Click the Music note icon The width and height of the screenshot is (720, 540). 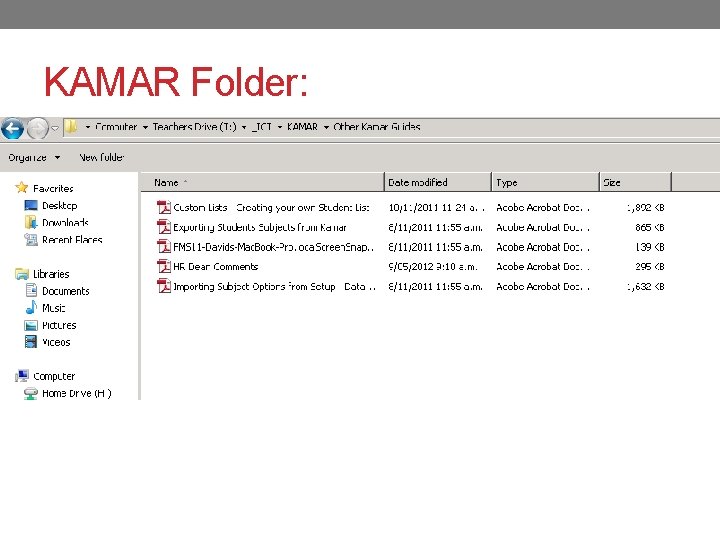[x=31, y=307]
